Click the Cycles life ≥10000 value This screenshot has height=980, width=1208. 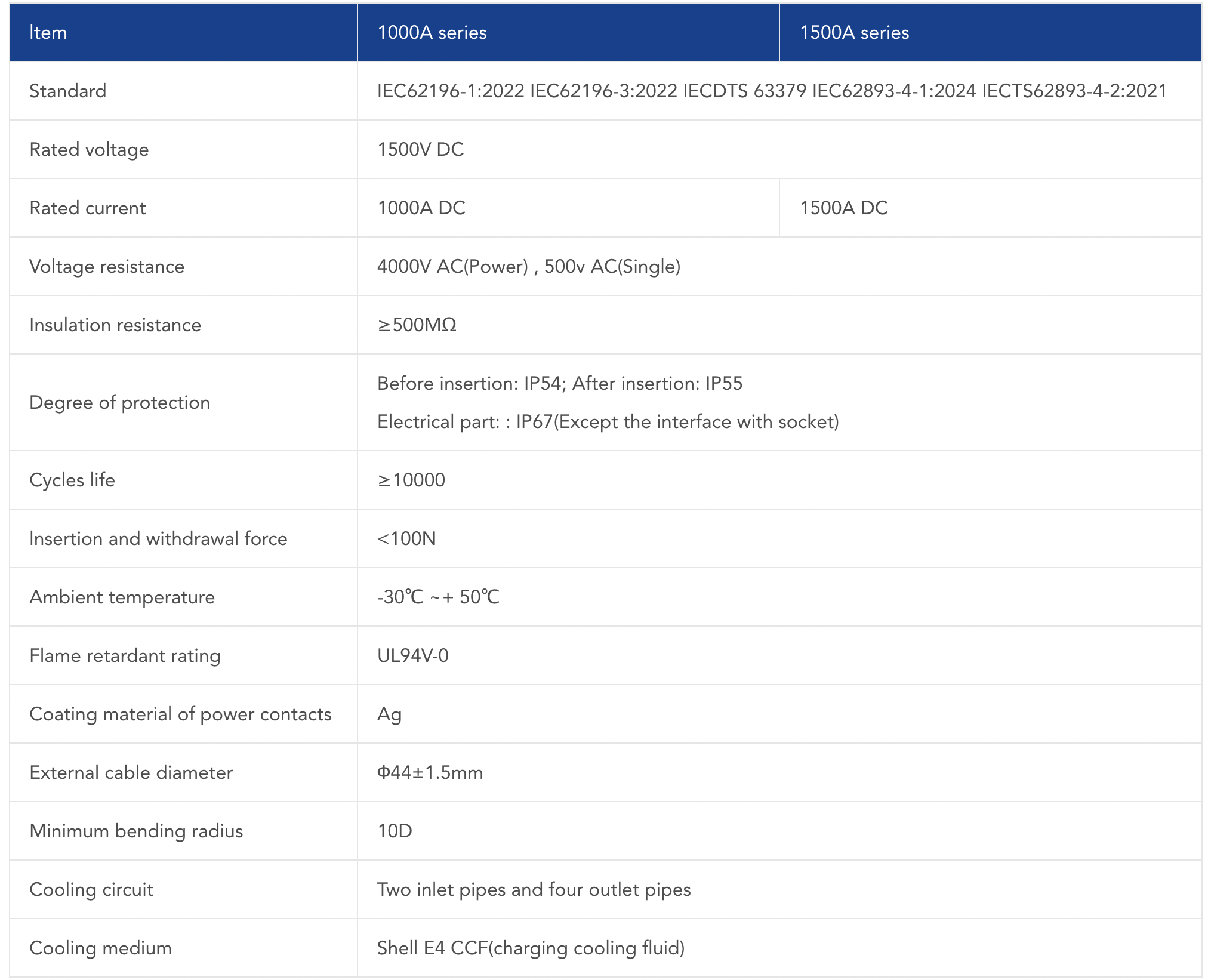[411, 480]
